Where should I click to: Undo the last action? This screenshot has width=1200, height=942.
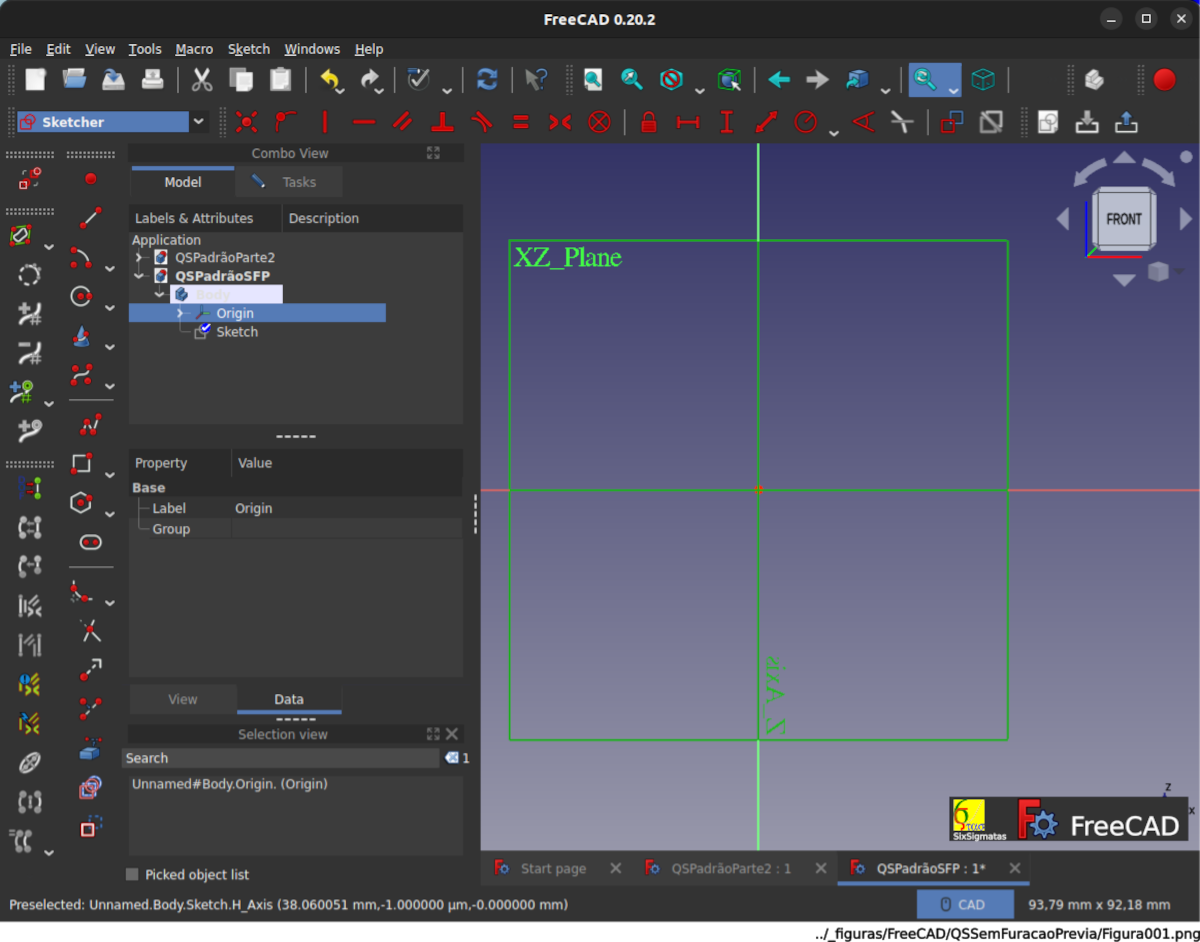click(329, 80)
